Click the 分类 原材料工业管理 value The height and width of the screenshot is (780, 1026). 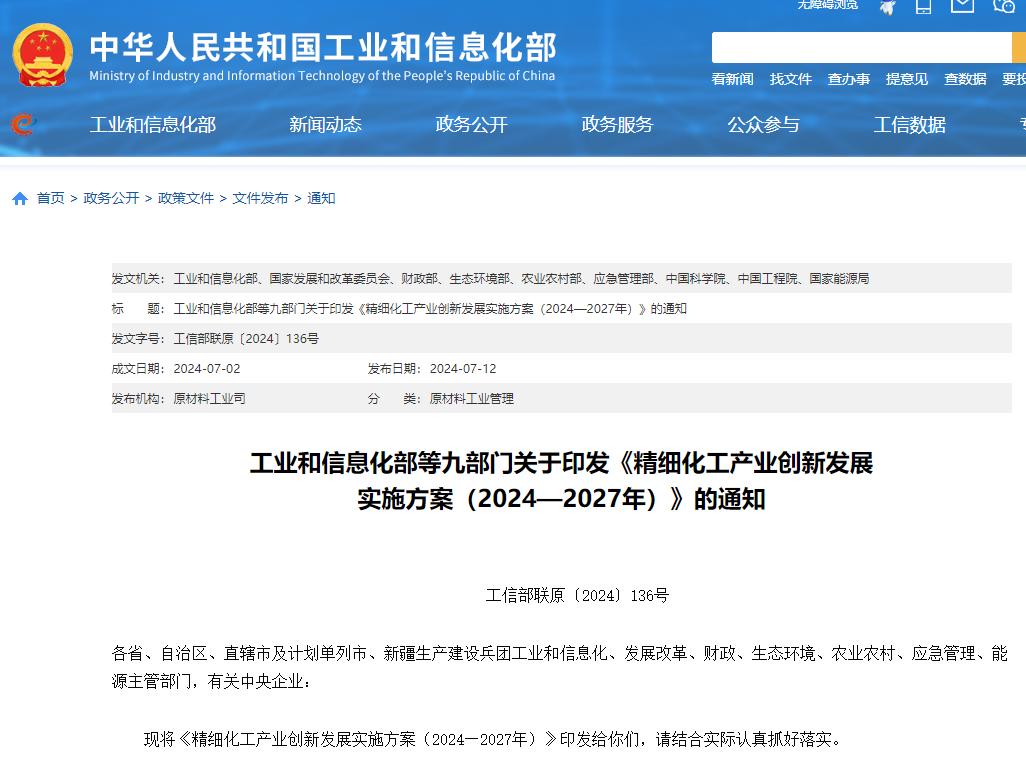[x=471, y=399]
